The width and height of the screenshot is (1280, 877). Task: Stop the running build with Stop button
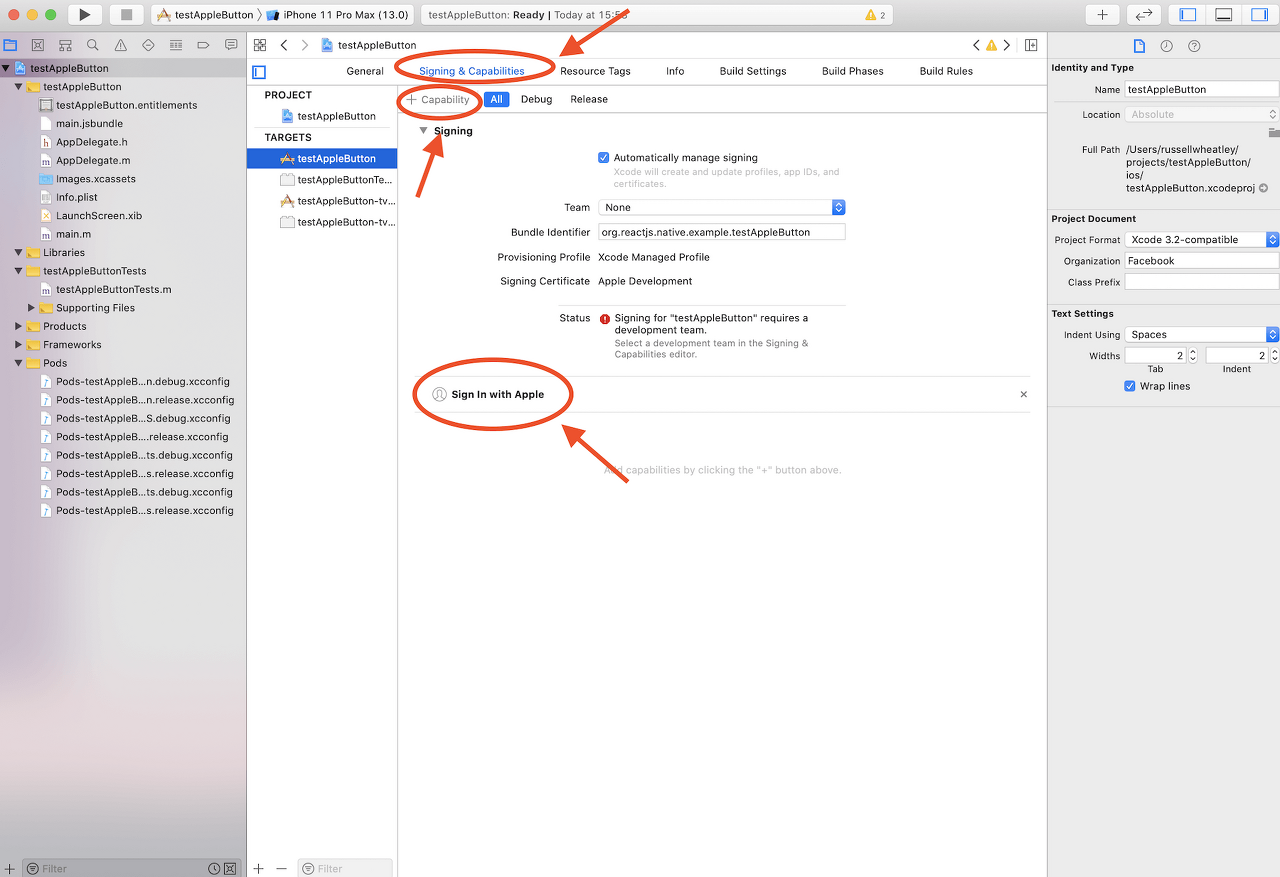point(126,15)
